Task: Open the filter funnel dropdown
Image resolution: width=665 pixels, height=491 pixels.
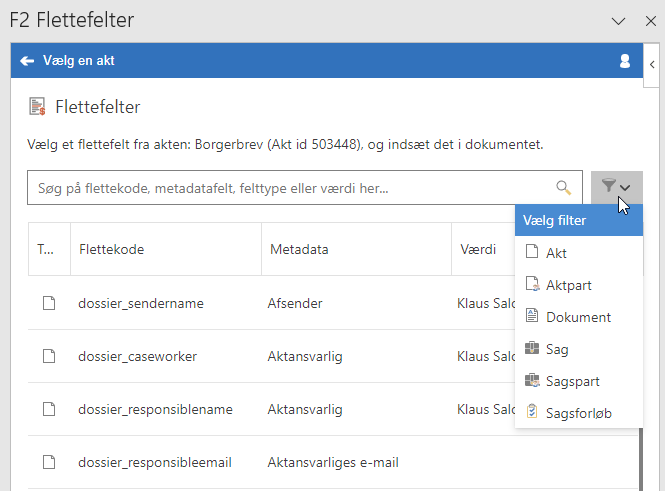Action: [616, 187]
